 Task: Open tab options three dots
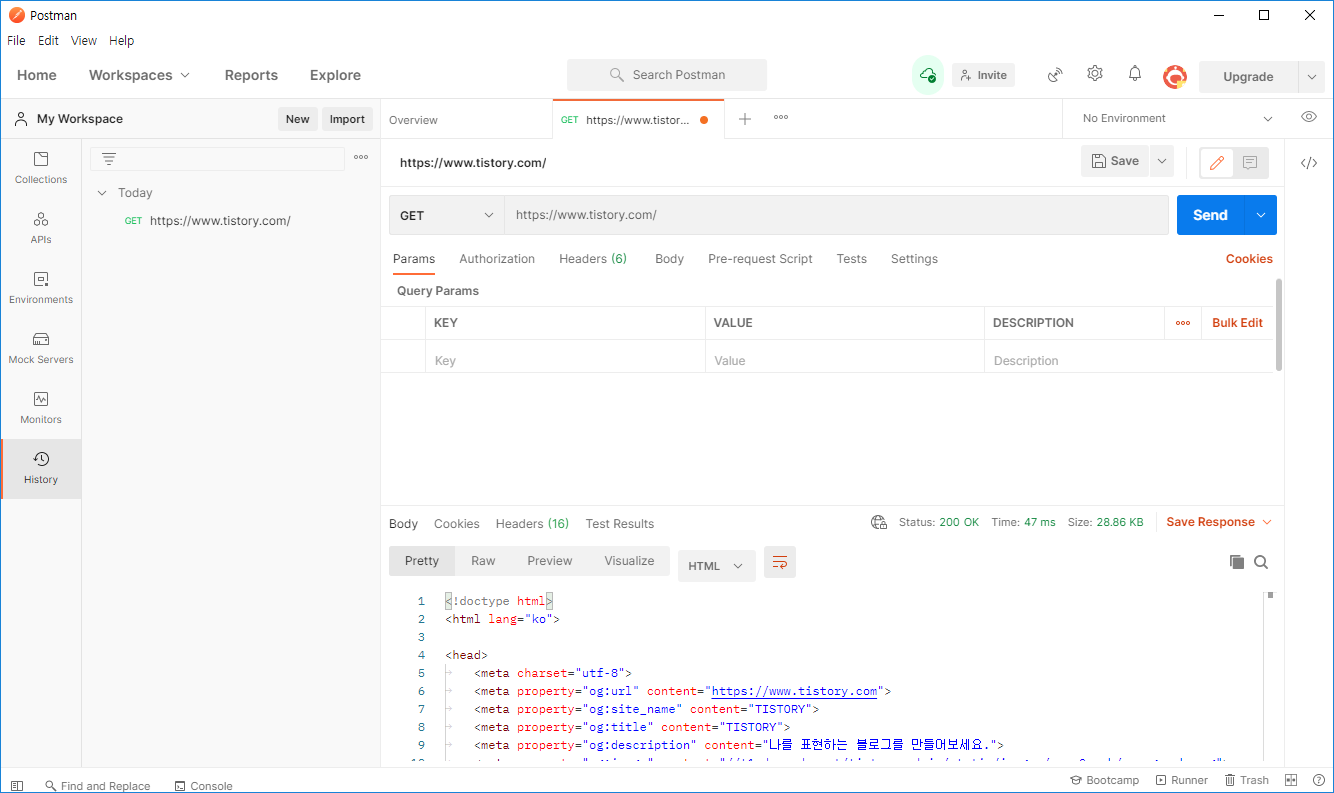pos(781,118)
